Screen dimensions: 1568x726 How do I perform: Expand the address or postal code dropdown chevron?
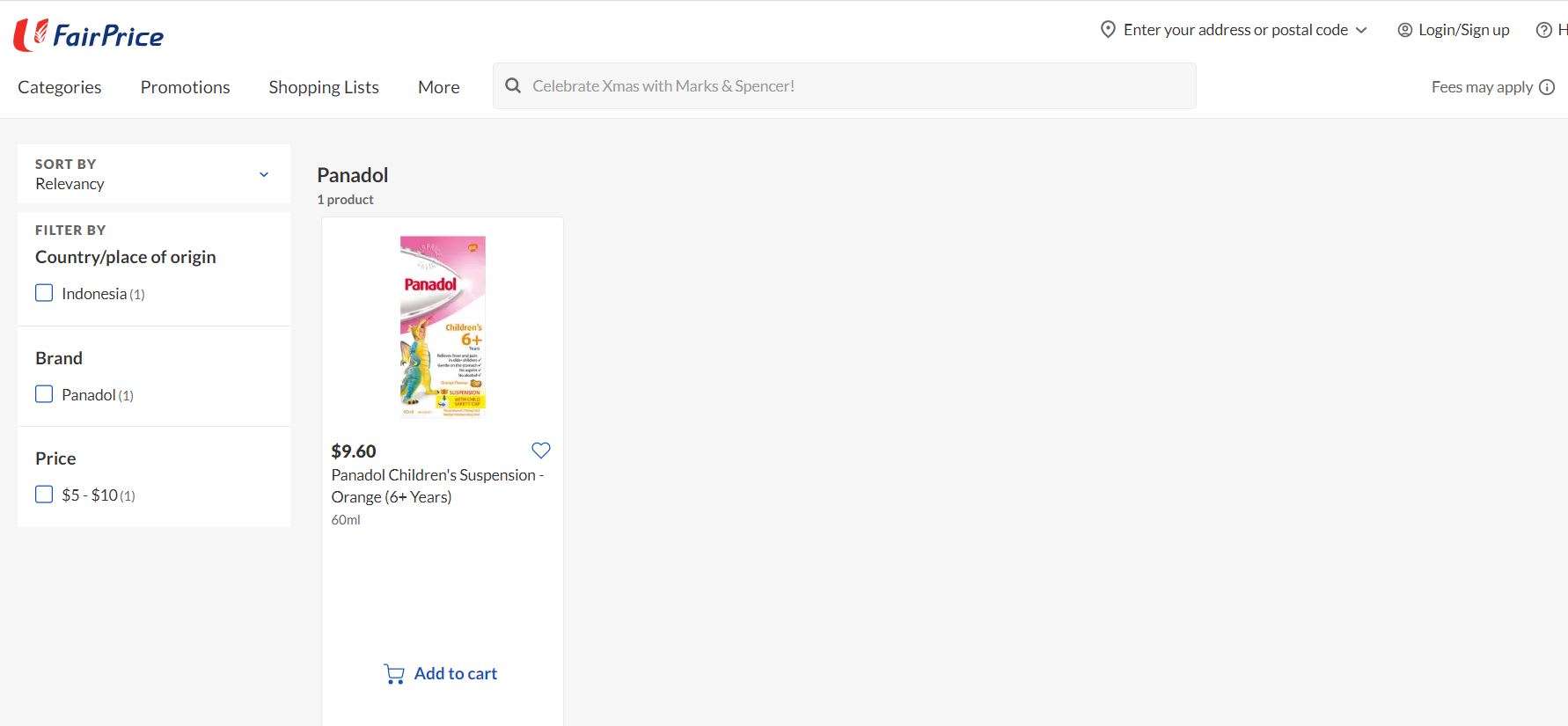[1361, 30]
